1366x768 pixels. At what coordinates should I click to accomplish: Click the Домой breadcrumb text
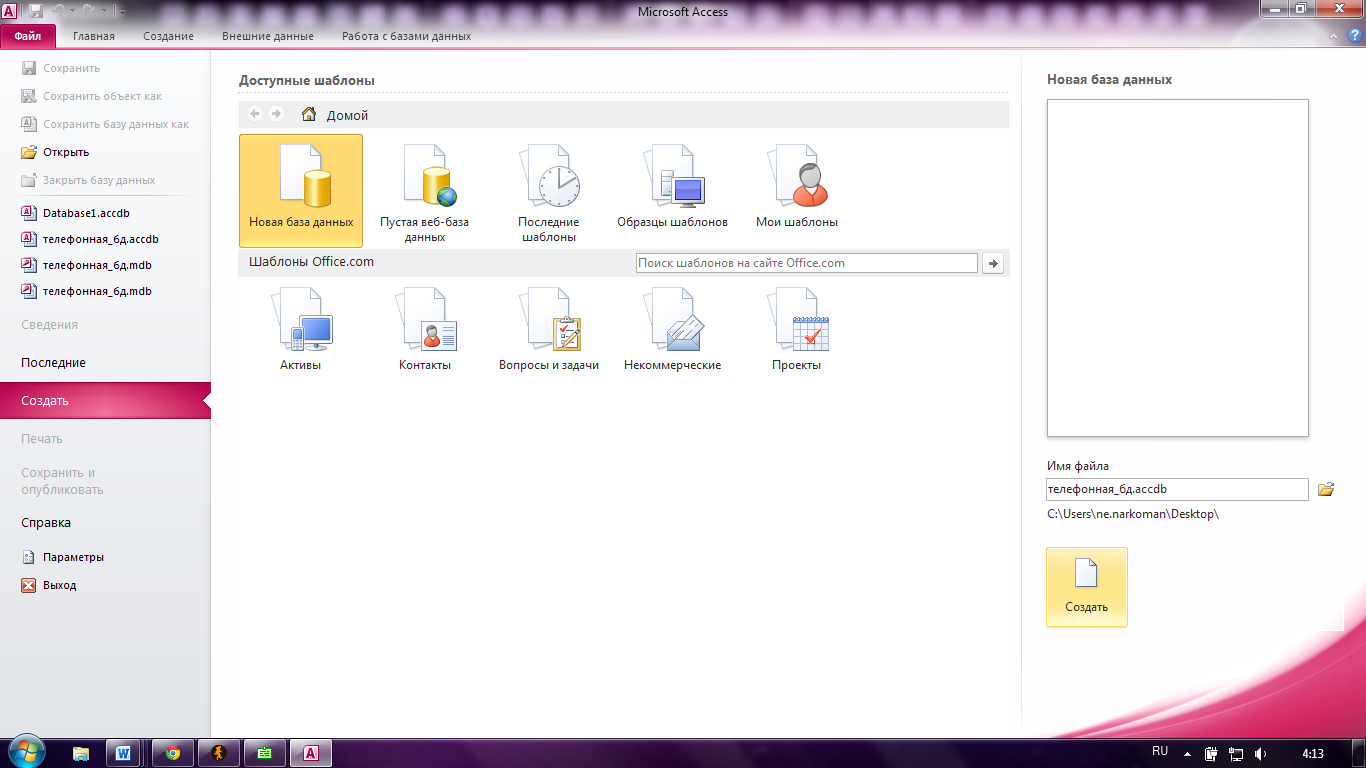[347, 115]
